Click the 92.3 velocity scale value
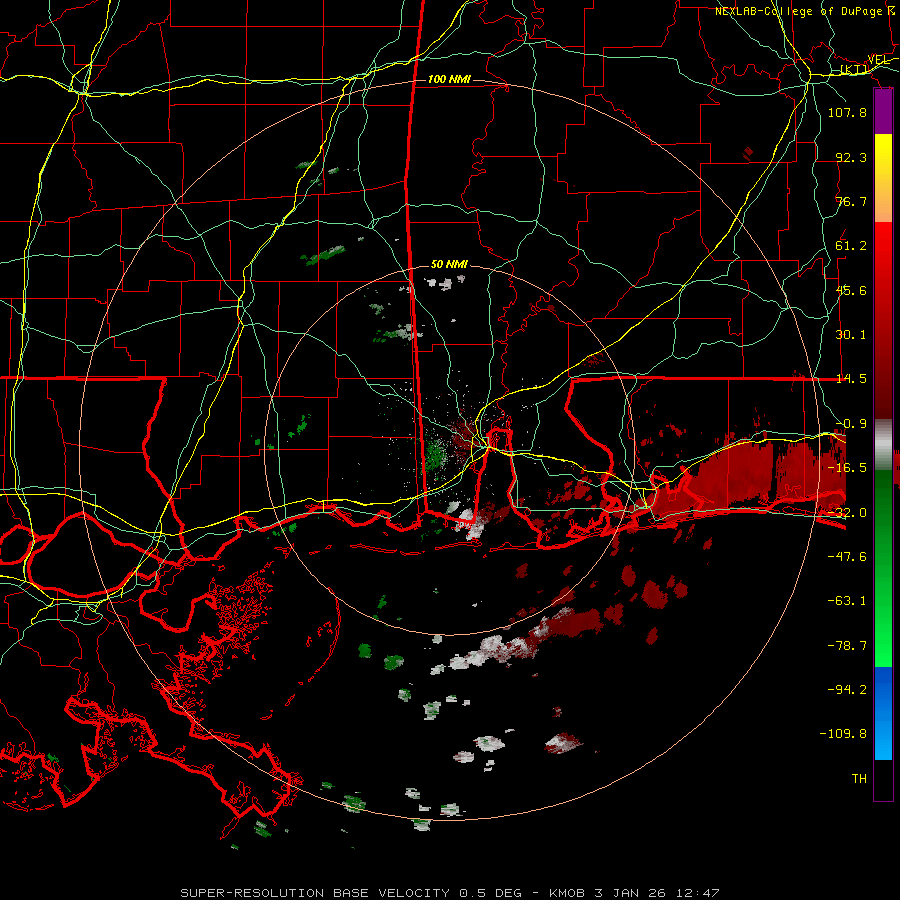Image resolution: width=900 pixels, height=900 pixels. click(851, 157)
